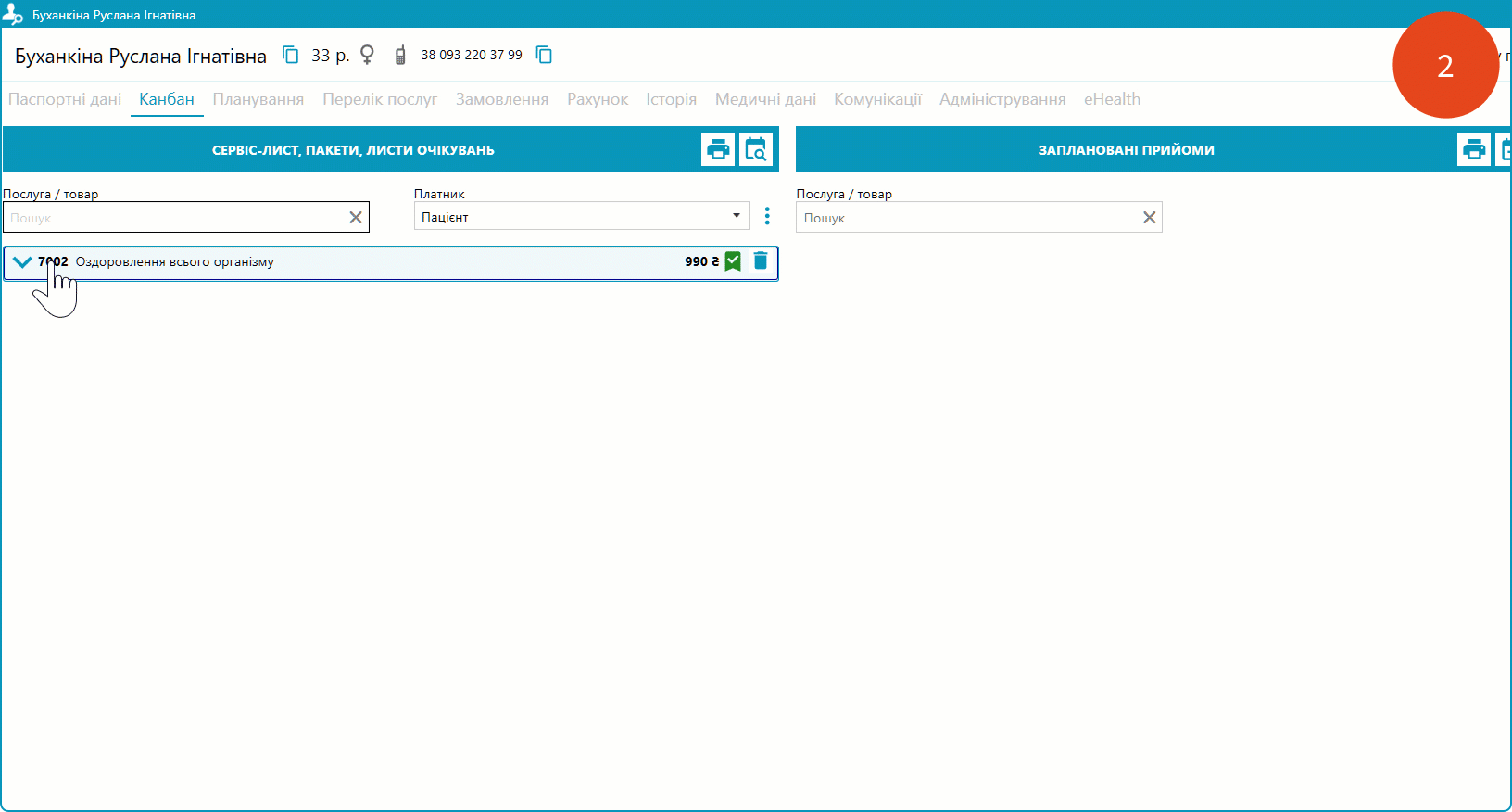Toggle green checkmark on 990 ₴ service
This screenshot has width=1512, height=812.
(x=733, y=261)
